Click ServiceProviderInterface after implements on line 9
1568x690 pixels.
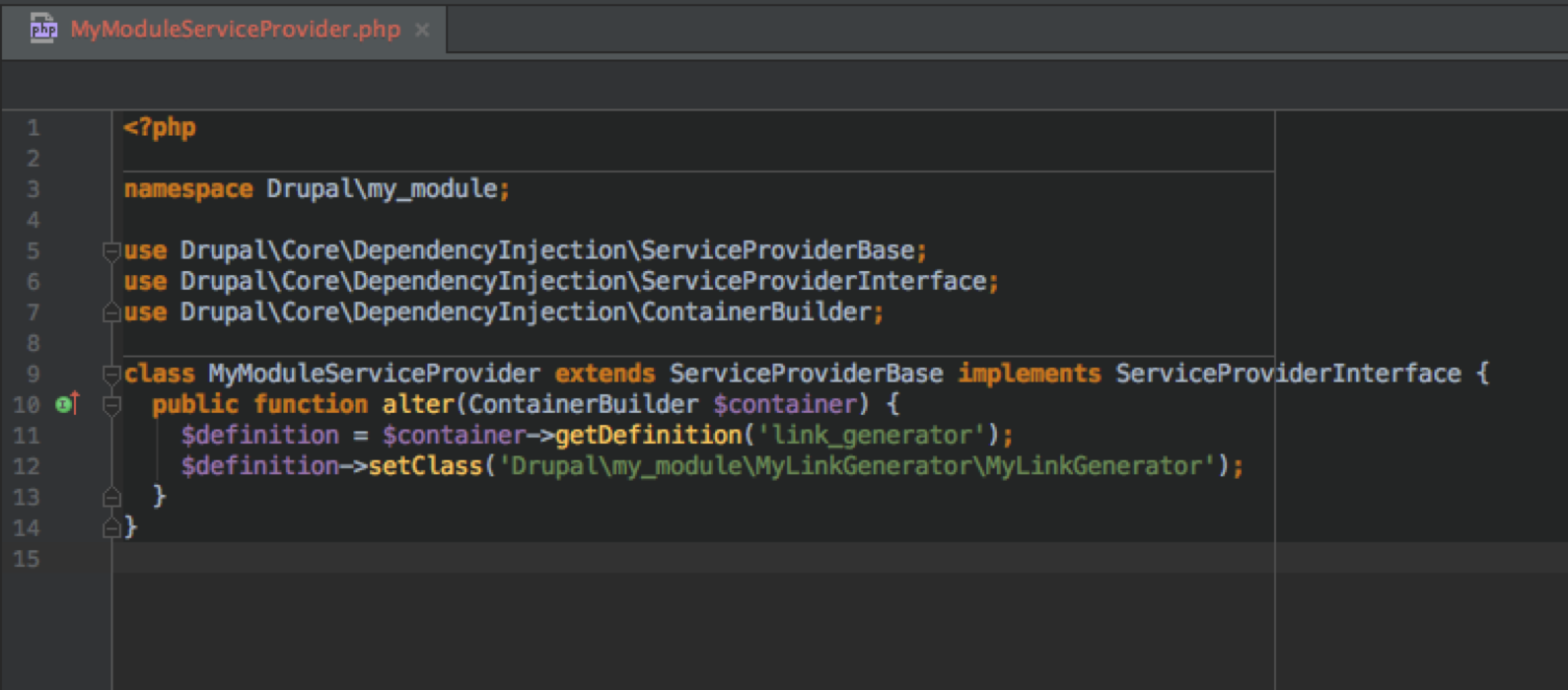click(x=1288, y=374)
